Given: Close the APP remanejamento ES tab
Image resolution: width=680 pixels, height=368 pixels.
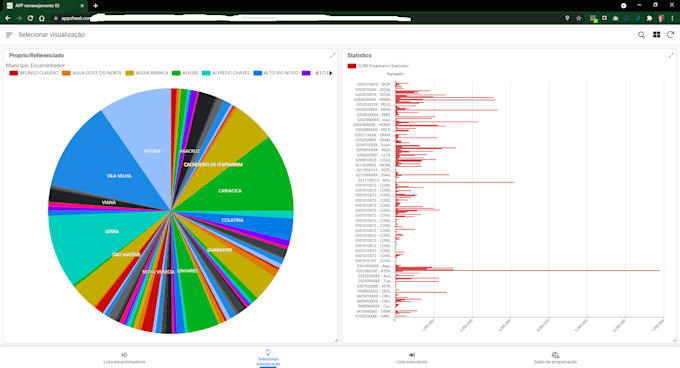Looking at the screenshot, I should [82, 6].
